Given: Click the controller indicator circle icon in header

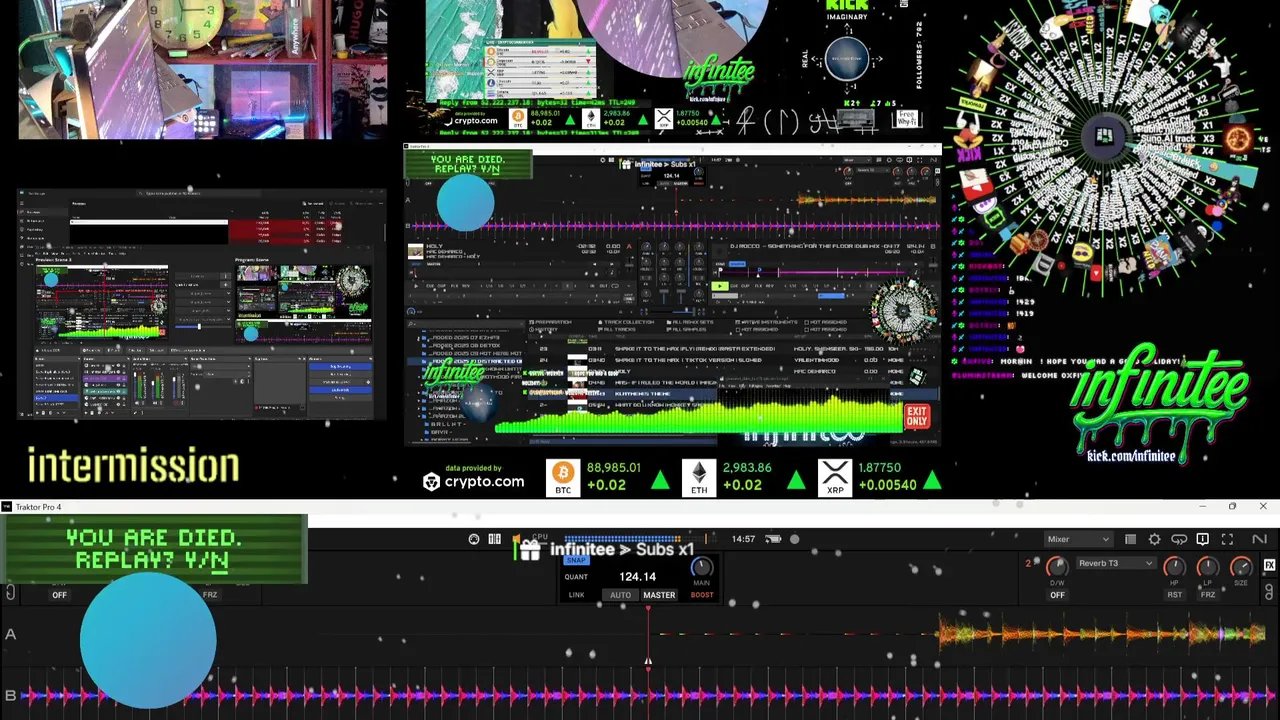Looking at the screenshot, I should (474, 539).
